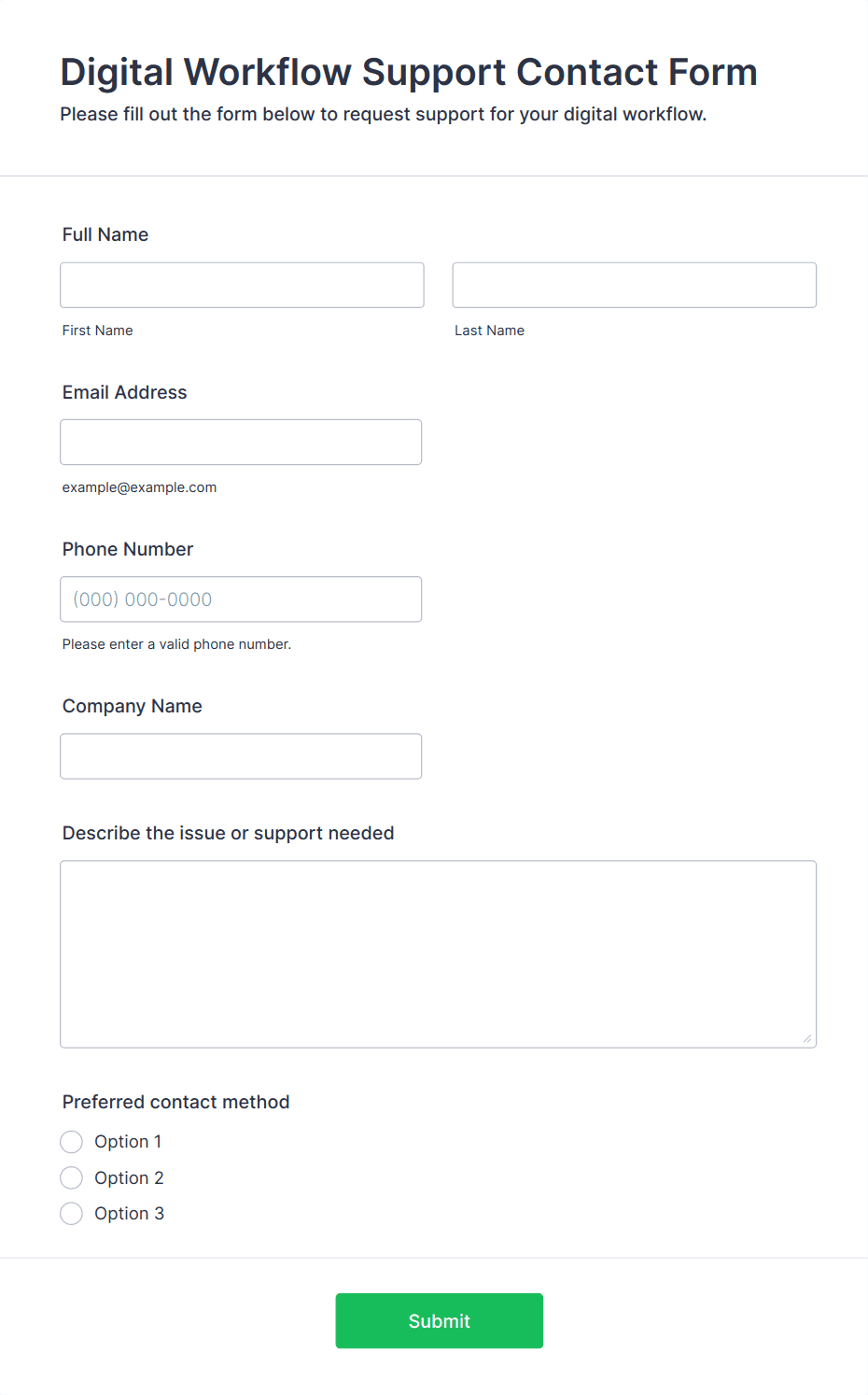This screenshot has width=868, height=1395.
Task: Click the "Company Name" label
Action: point(133,706)
